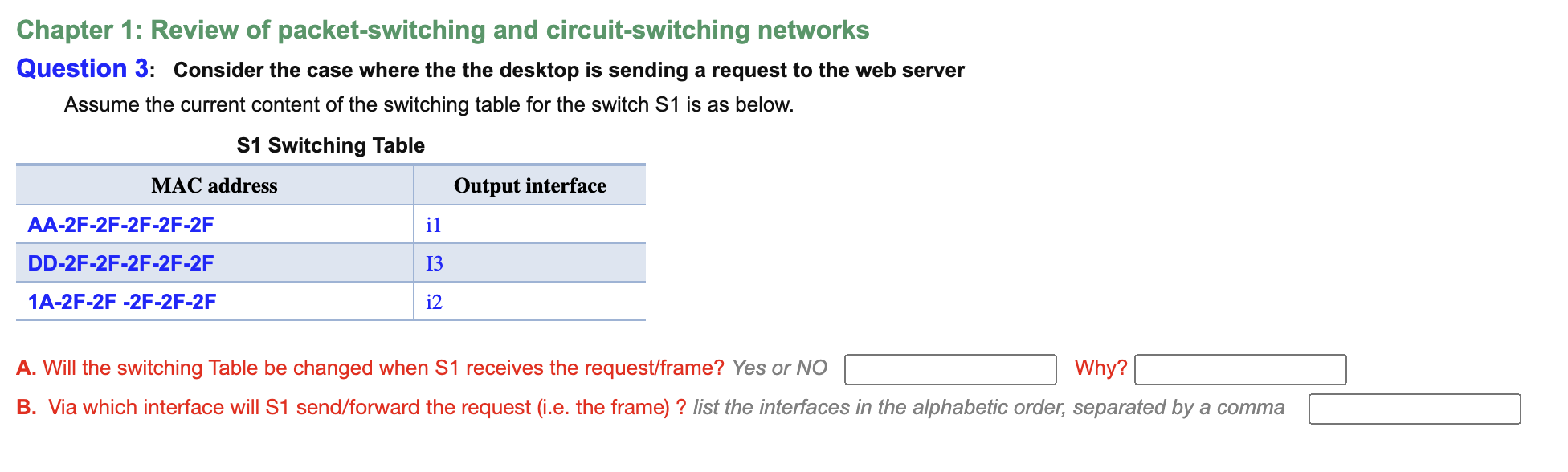Click the Output interface column header

(x=530, y=185)
